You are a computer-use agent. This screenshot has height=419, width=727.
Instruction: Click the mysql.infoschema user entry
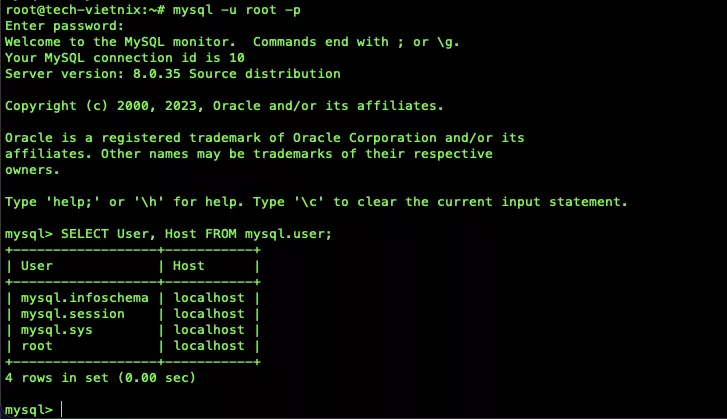point(82,298)
